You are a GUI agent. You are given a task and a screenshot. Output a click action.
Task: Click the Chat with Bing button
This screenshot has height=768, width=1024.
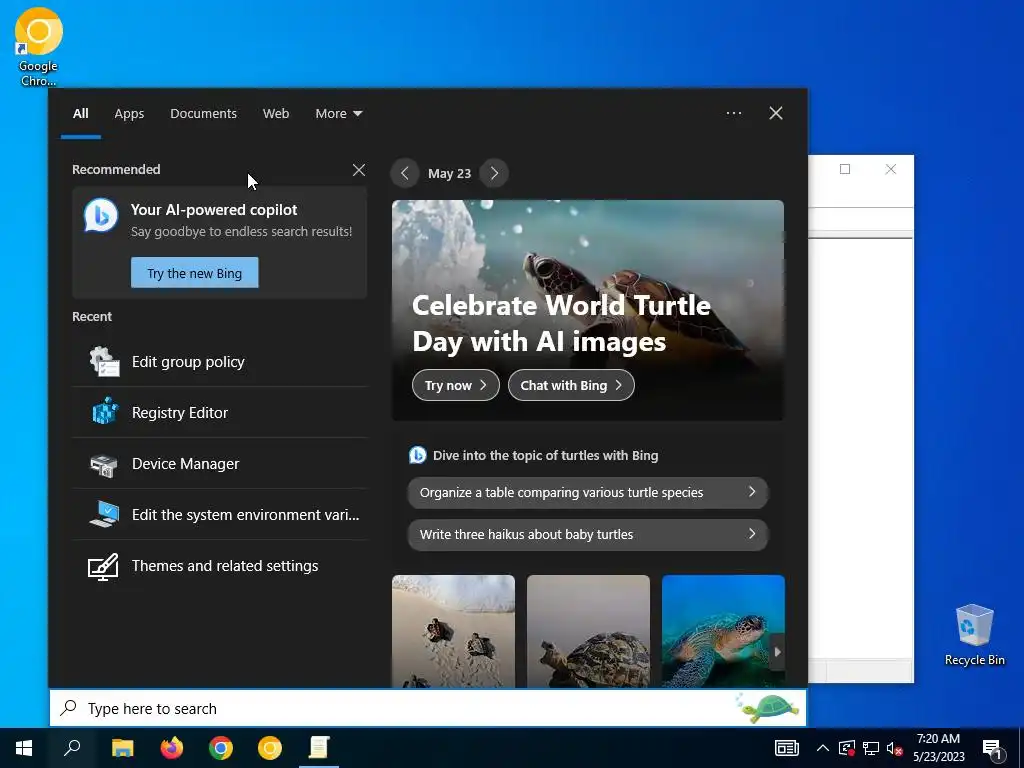tap(571, 385)
